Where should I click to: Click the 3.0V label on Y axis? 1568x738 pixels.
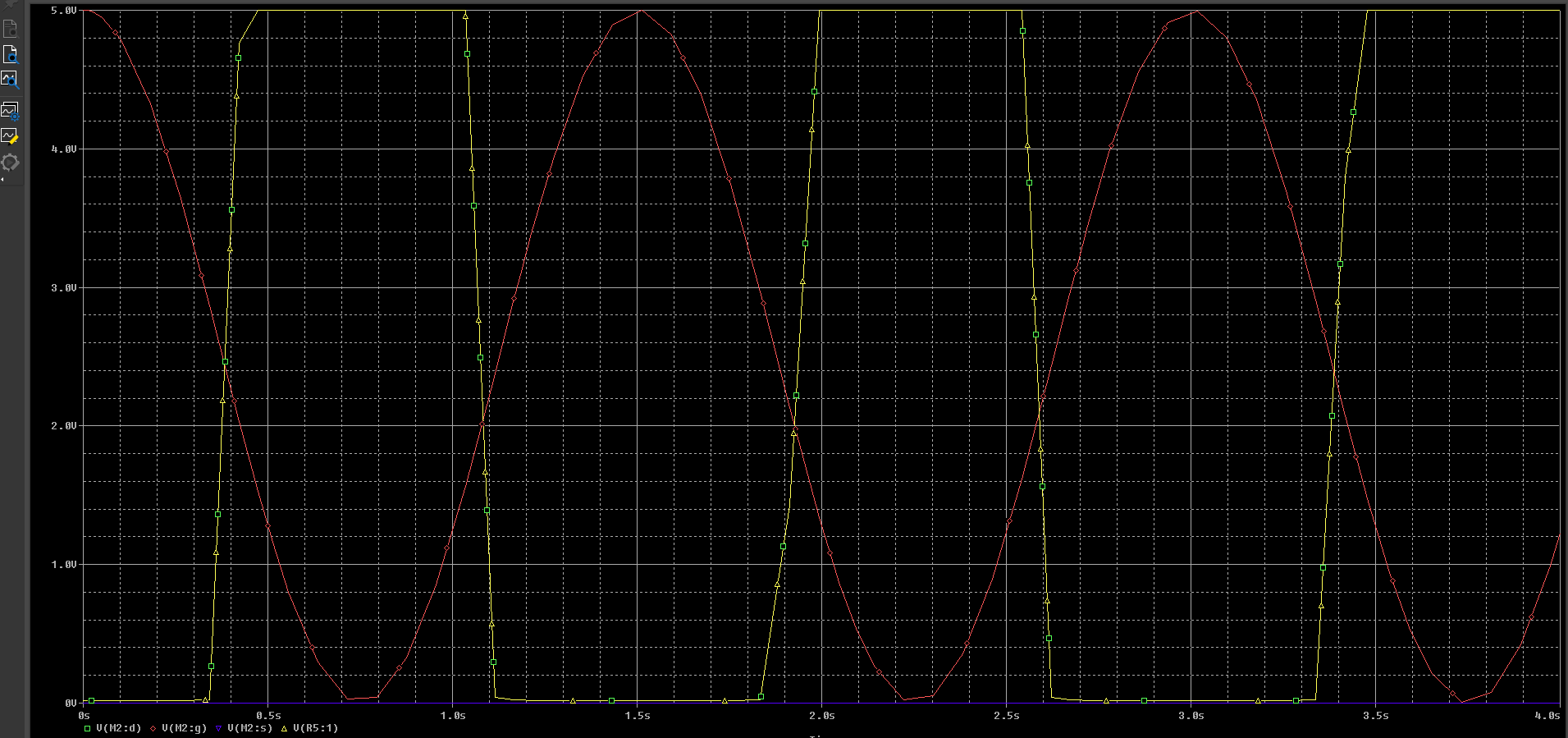(64, 288)
